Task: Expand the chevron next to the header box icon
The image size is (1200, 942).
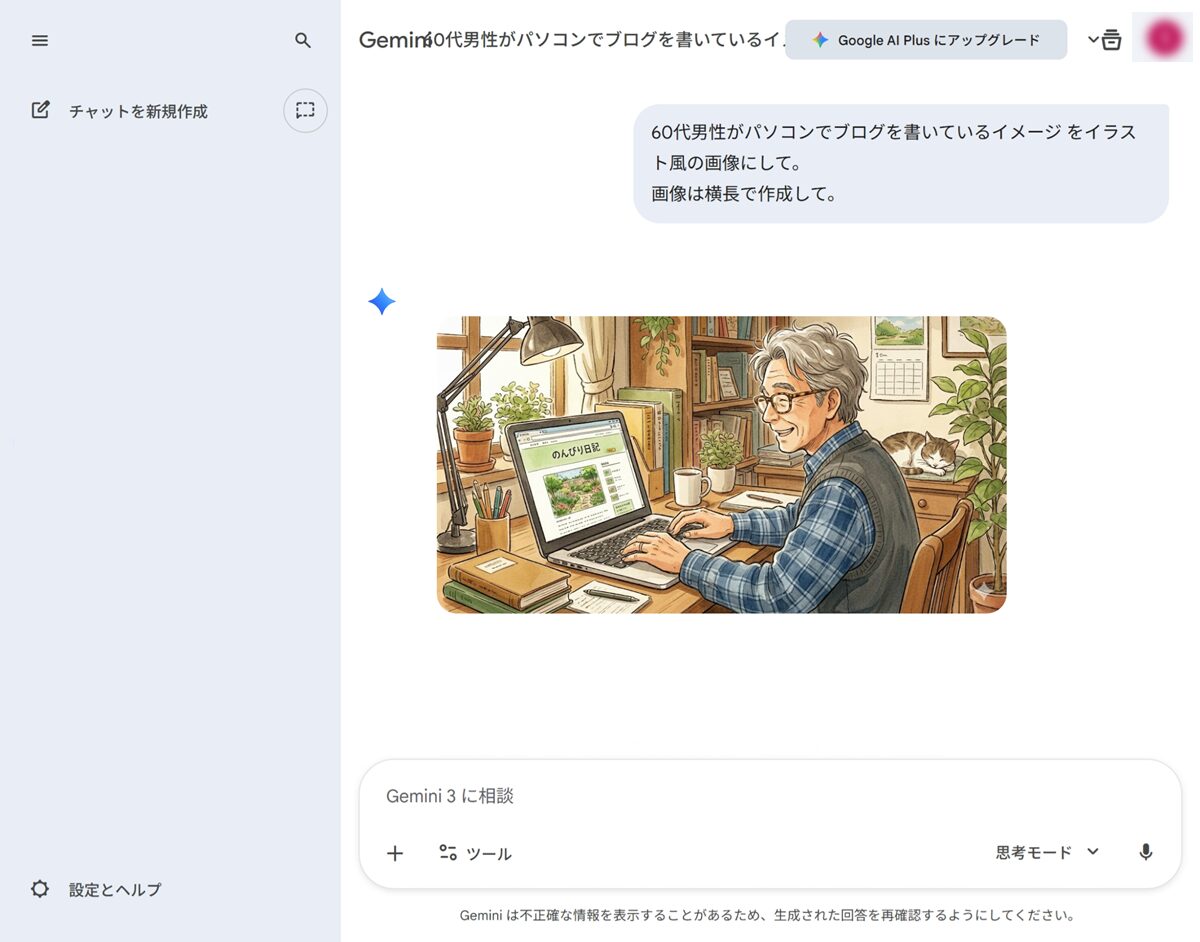Action: tap(1092, 40)
